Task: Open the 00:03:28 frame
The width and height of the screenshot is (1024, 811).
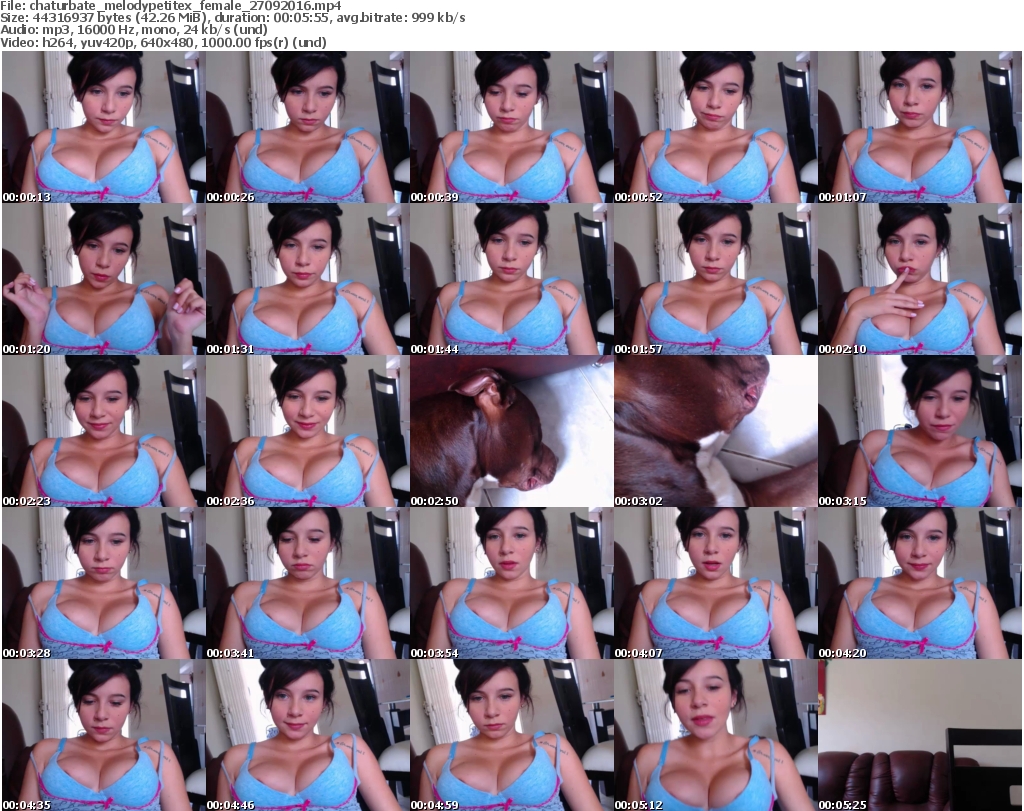Action: pos(103,583)
